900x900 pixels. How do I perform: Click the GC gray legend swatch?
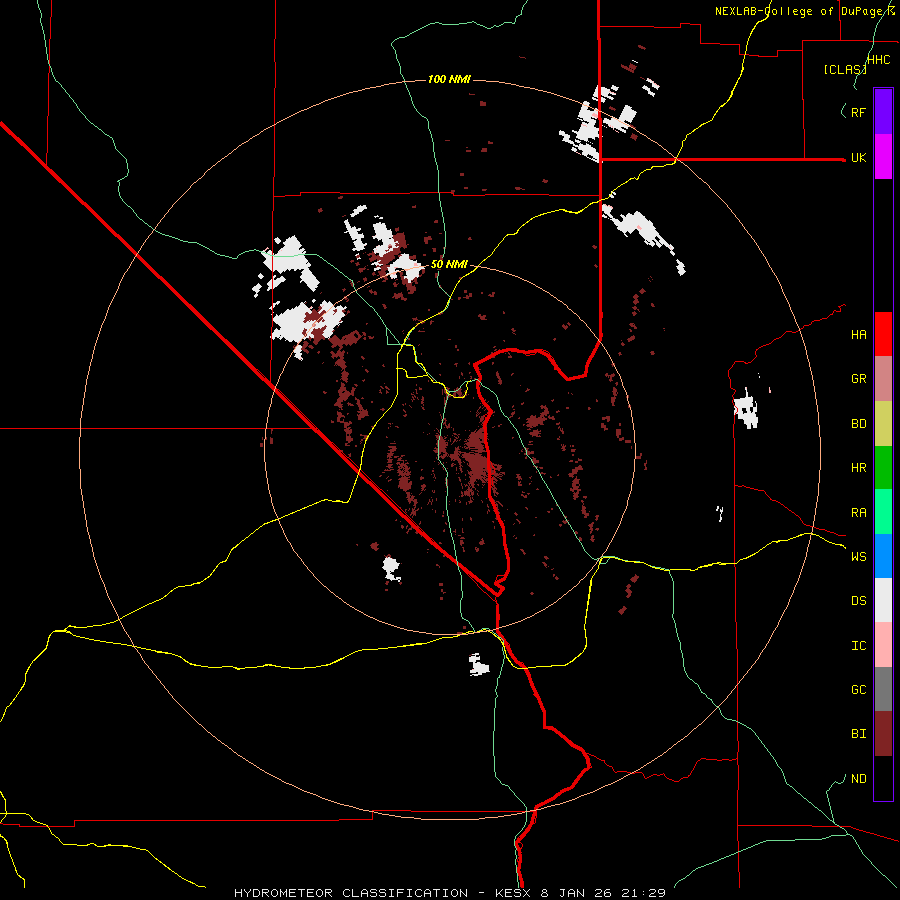coord(883,689)
